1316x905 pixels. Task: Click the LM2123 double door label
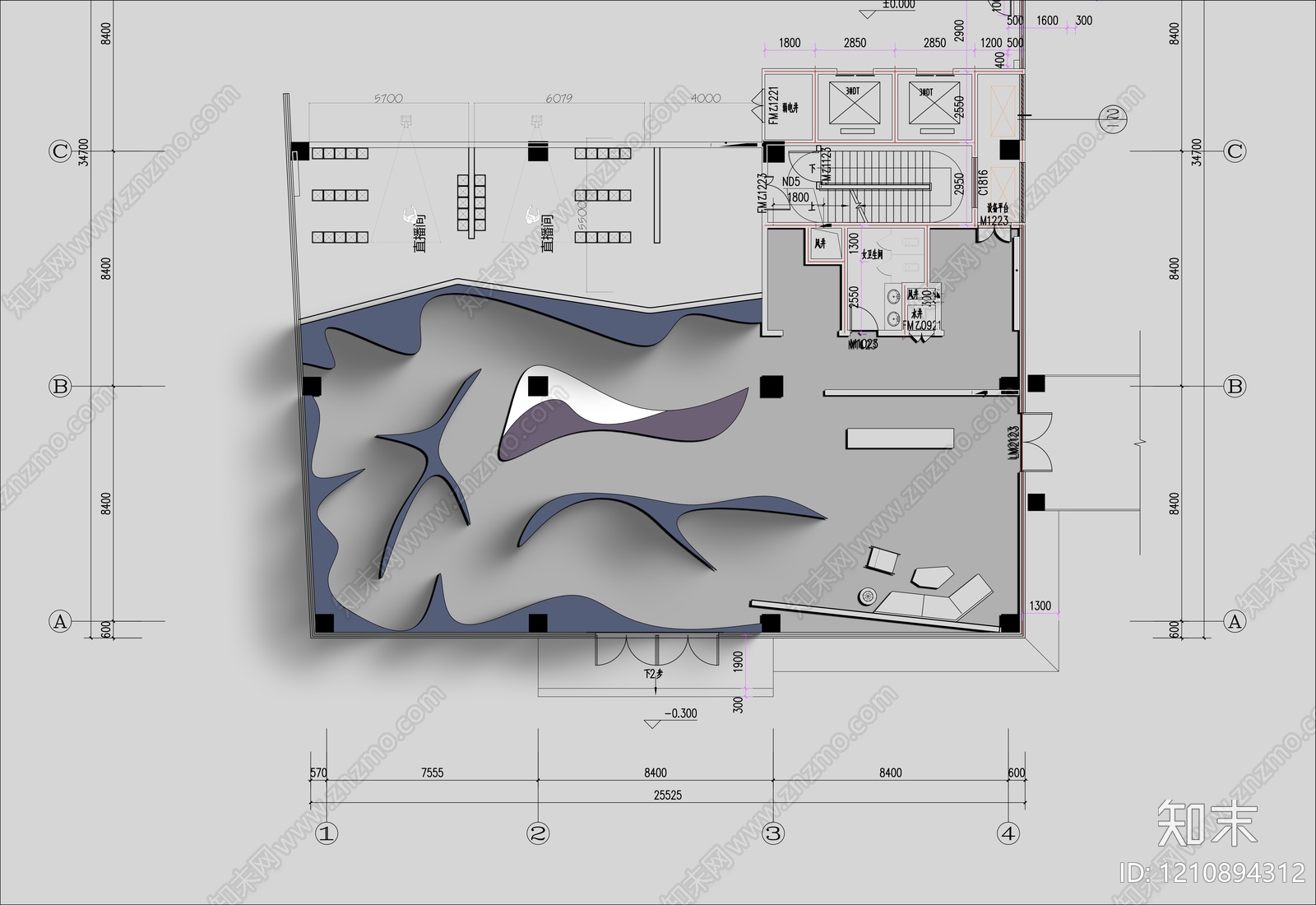click(1013, 443)
